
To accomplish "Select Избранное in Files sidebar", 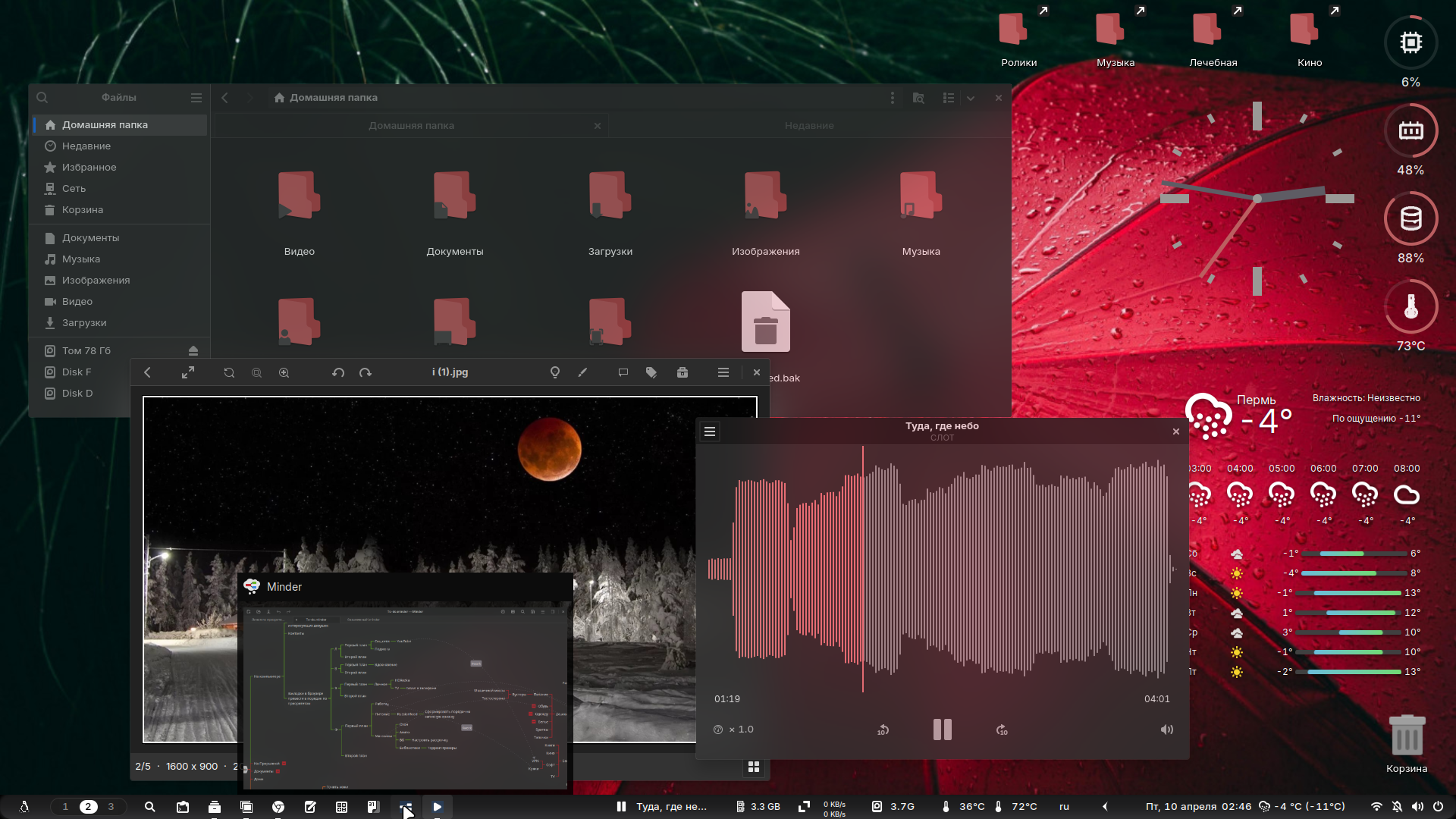I will coord(89,168).
